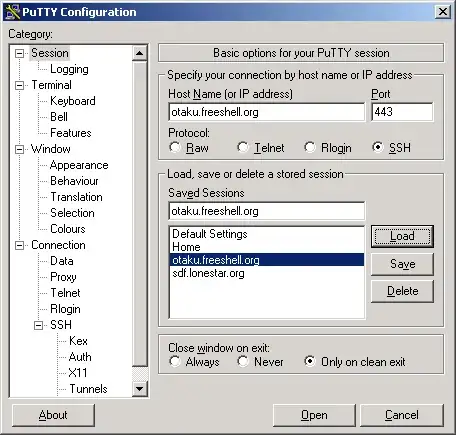456x435 pixels.
Task: Open the Selection category
Action: tap(72, 213)
